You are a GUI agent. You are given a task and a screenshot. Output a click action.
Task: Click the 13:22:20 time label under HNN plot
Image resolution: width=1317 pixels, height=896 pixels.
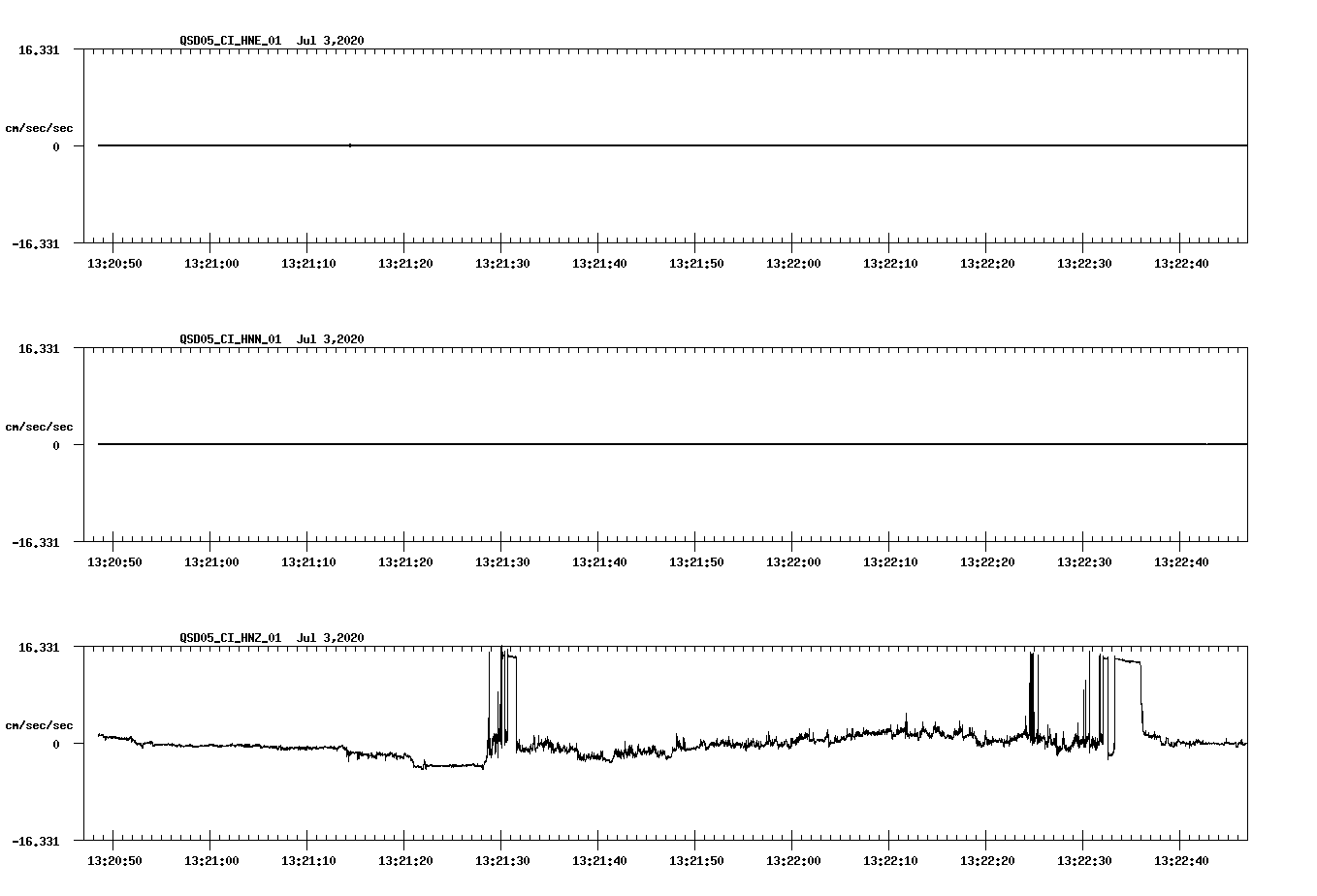click(987, 562)
